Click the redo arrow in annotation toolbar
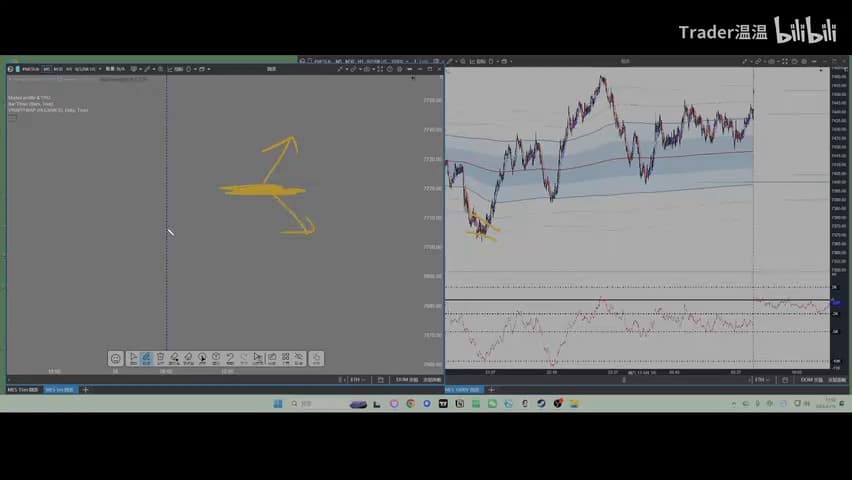Screen dimensions: 852x480 (244, 358)
